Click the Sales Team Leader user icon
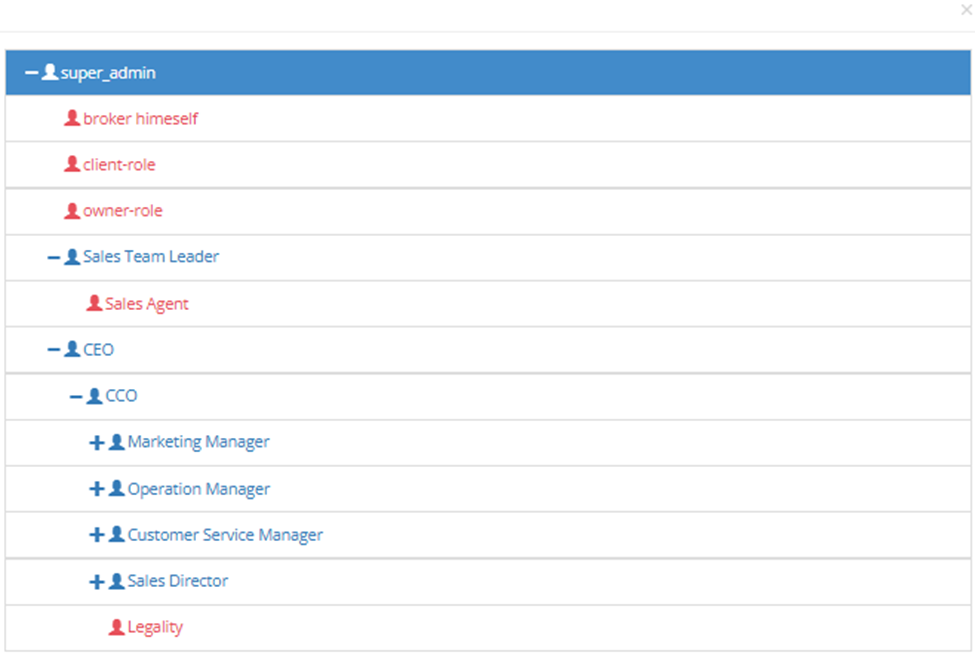Viewport: 975px width, 665px height. pos(72,256)
